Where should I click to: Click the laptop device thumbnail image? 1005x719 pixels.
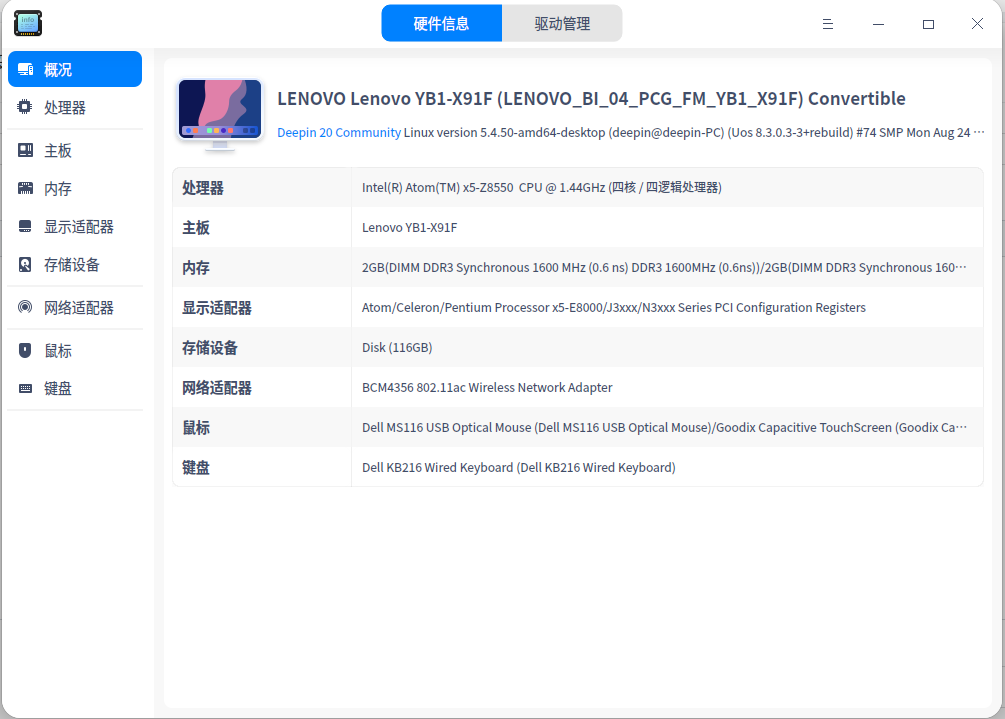pos(219,112)
